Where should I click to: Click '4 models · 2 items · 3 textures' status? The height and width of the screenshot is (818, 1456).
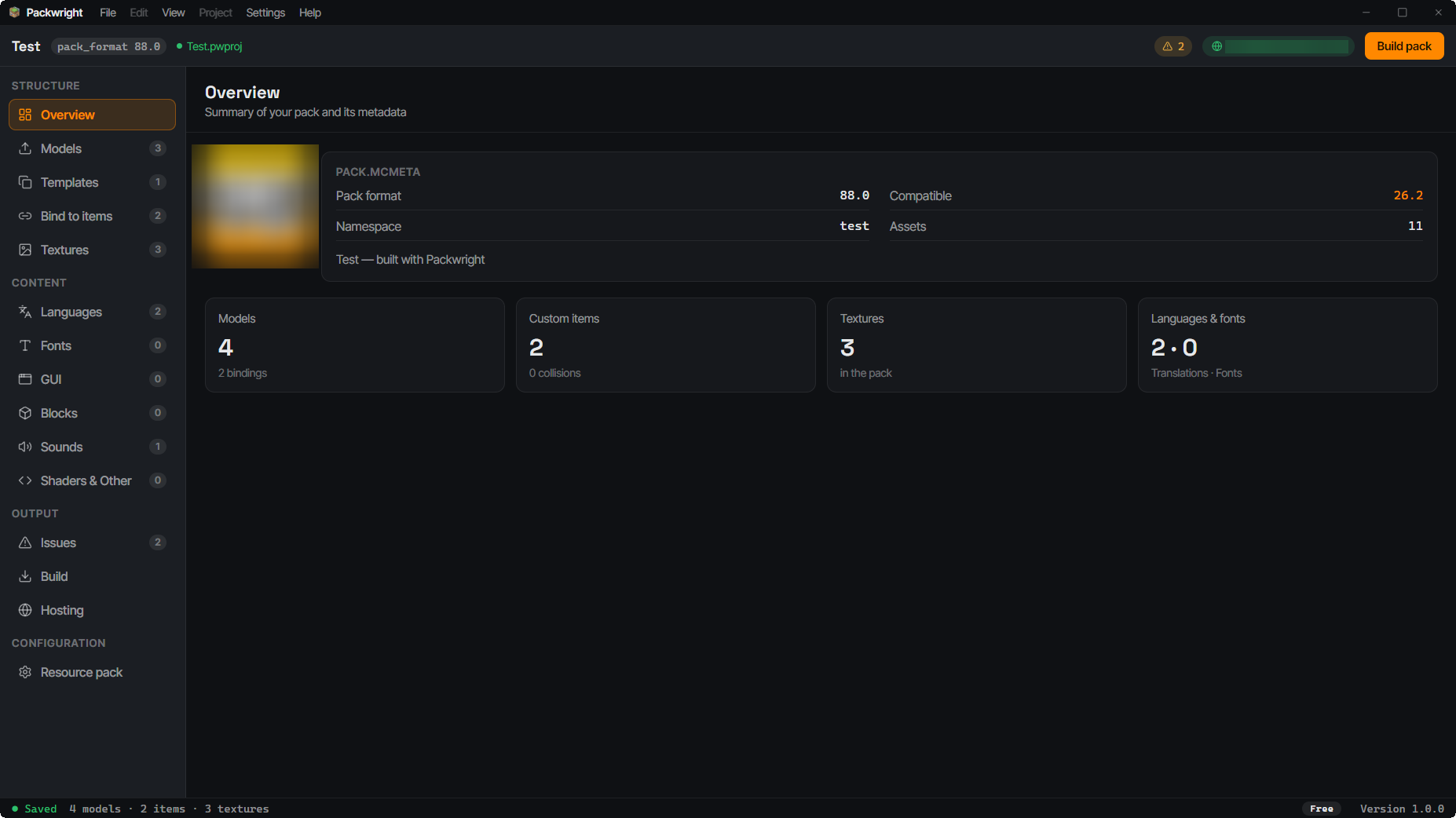tap(169, 809)
